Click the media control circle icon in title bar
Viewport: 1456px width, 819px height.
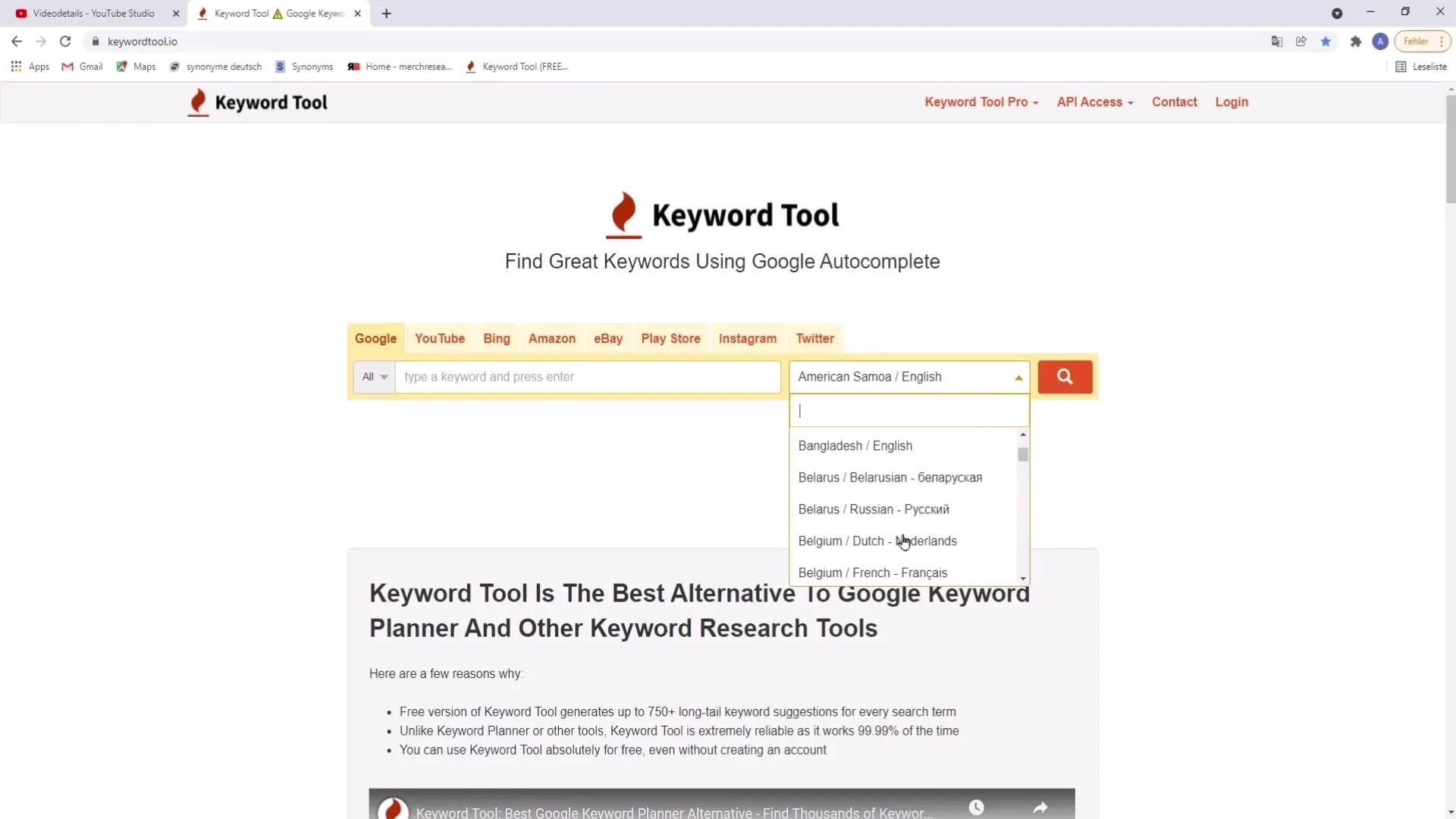pyautogui.click(x=1337, y=13)
